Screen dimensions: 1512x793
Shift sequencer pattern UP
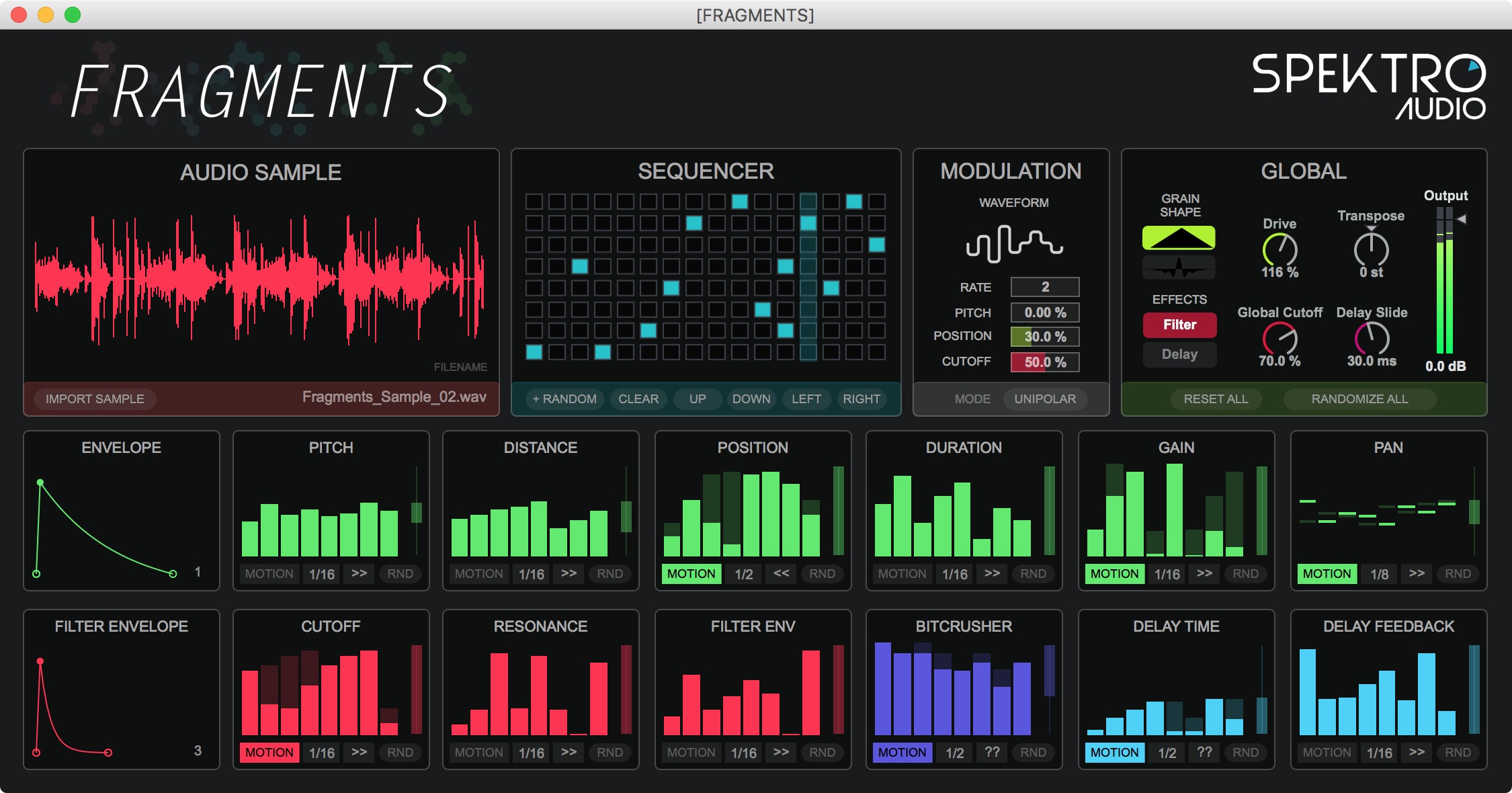pyautogui.click(x=698, y=399)
